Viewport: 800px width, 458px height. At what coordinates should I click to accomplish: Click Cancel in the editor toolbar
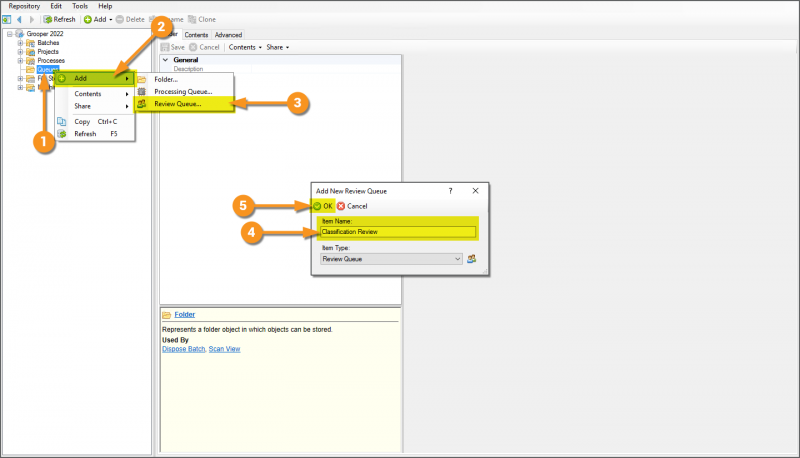pos(204,47)
